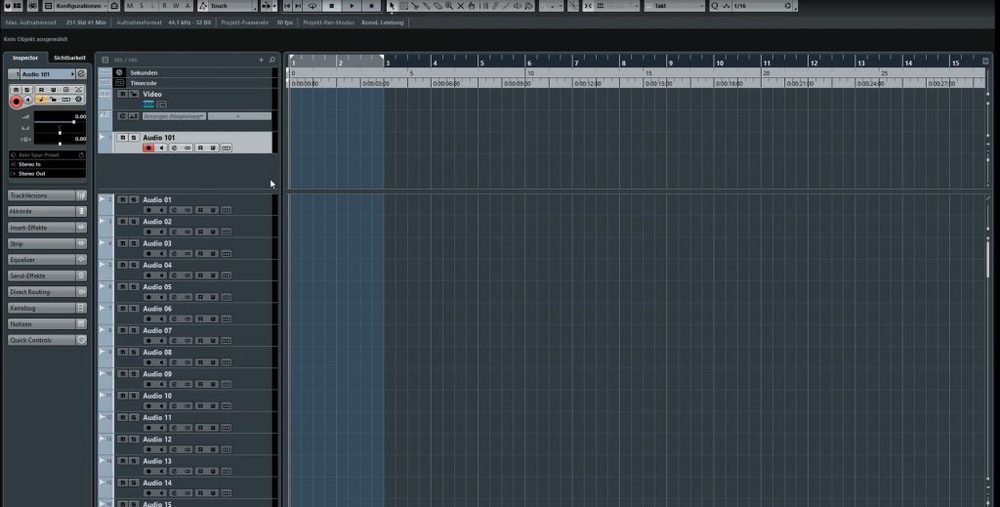The width and height of the screenshot is (1000, 507).
Task: Open the Touch automation mode dropdown
Action: 230,6
